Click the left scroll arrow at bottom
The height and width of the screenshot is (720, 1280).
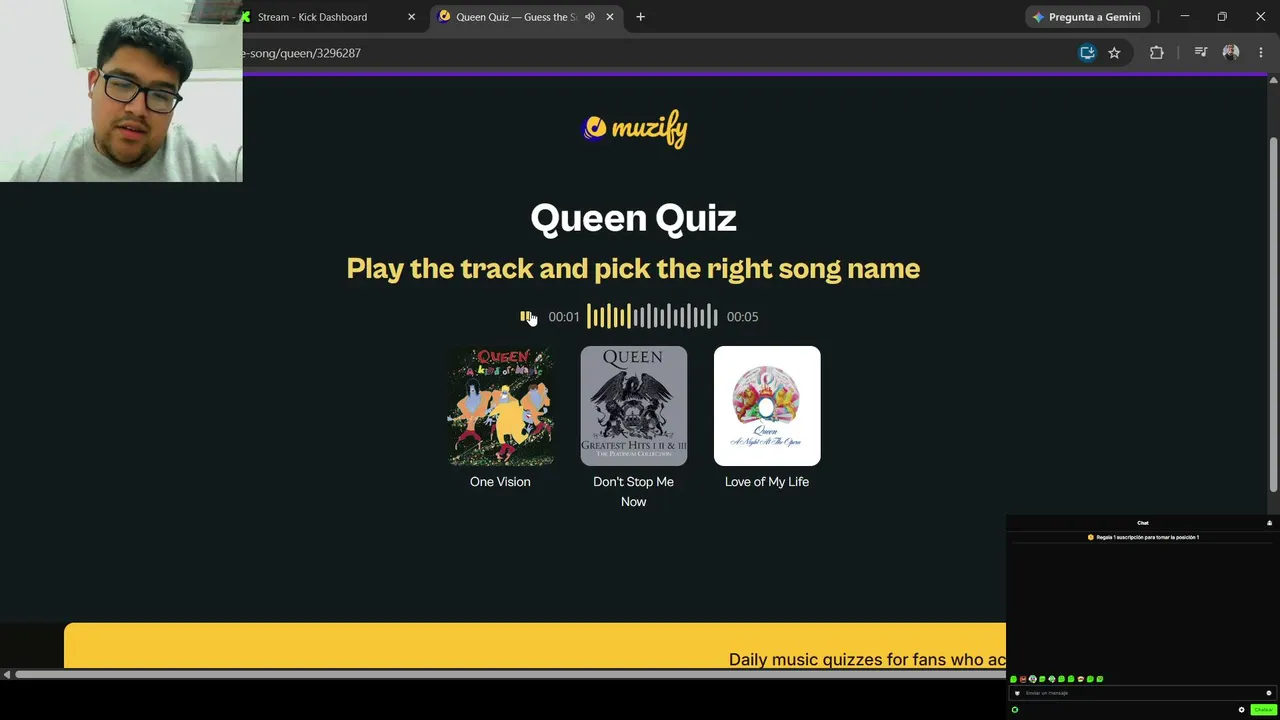point(7,675)
